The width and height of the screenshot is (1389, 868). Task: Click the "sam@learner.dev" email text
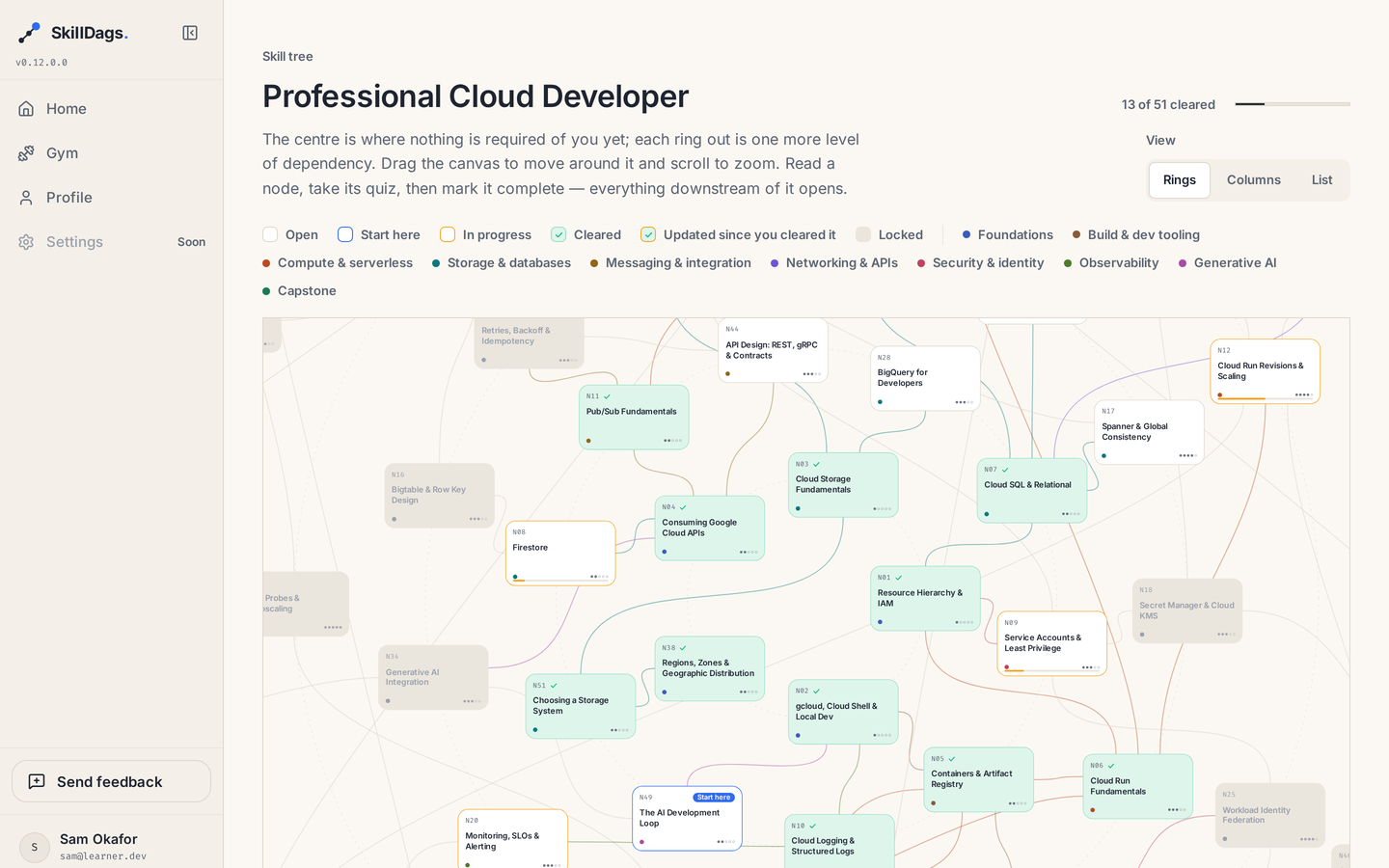[103, 856]
